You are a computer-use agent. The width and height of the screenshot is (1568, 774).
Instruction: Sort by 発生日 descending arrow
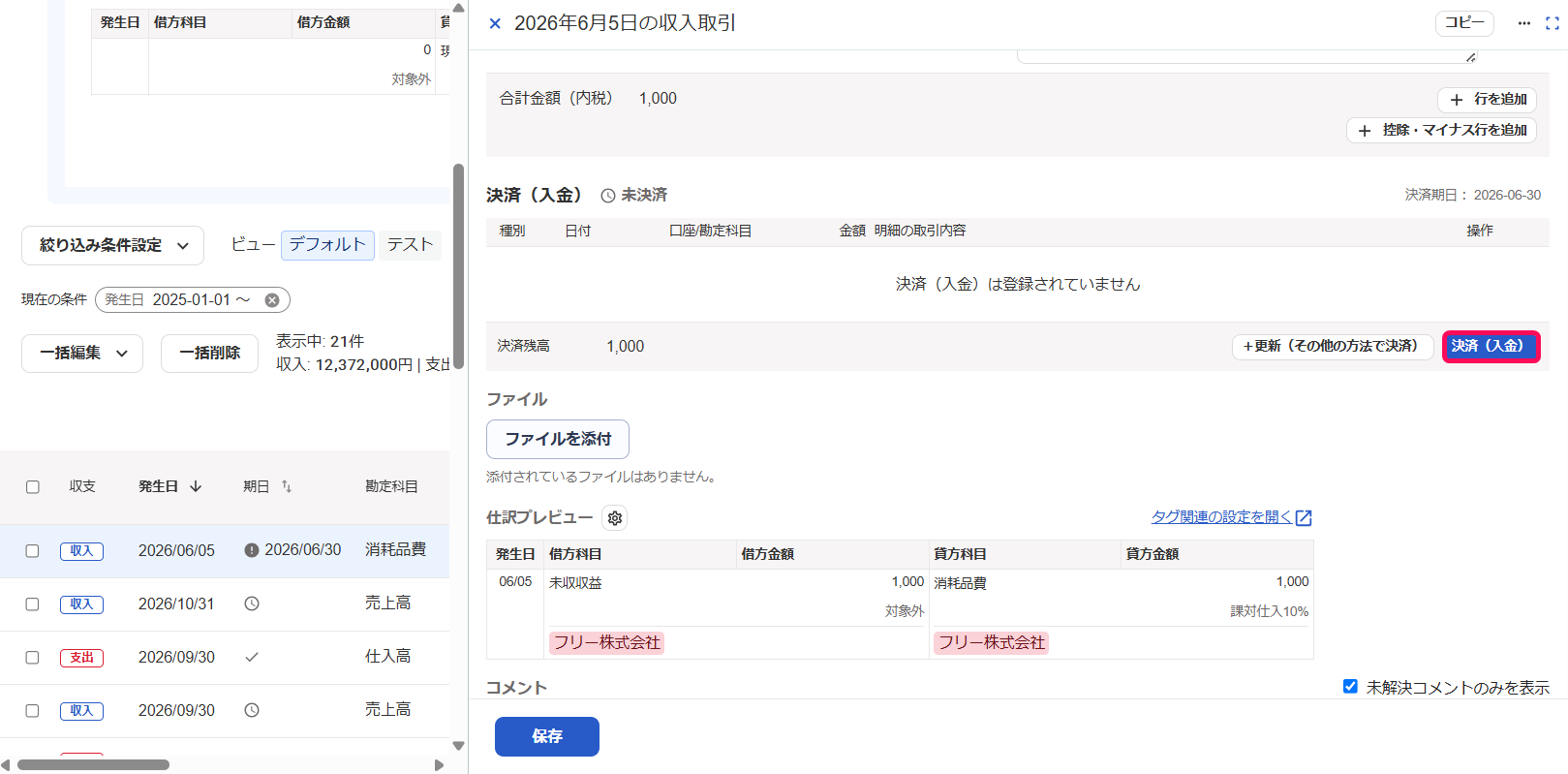(196, 486)
